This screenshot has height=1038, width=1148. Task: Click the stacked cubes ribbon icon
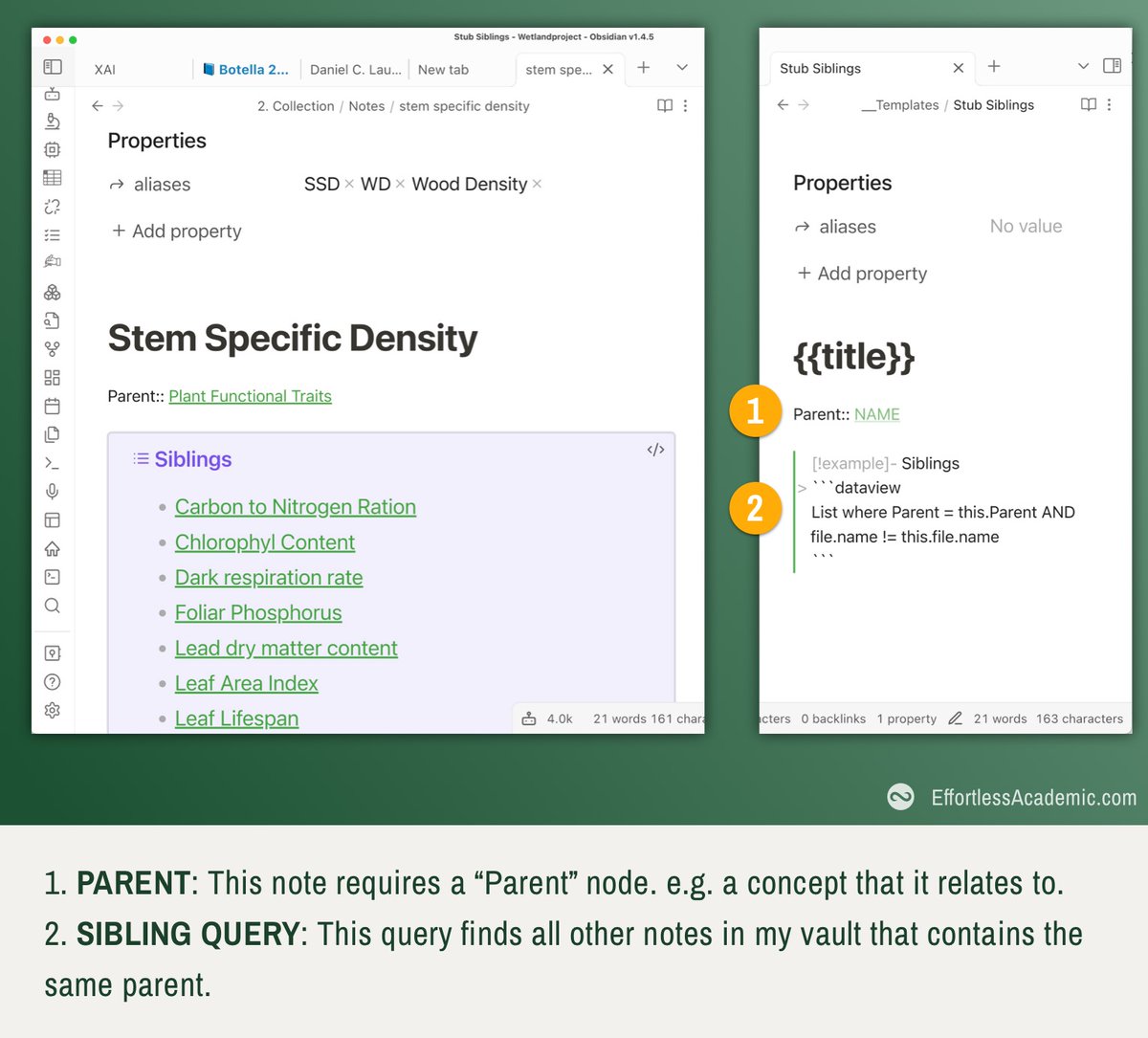point(53,293)
